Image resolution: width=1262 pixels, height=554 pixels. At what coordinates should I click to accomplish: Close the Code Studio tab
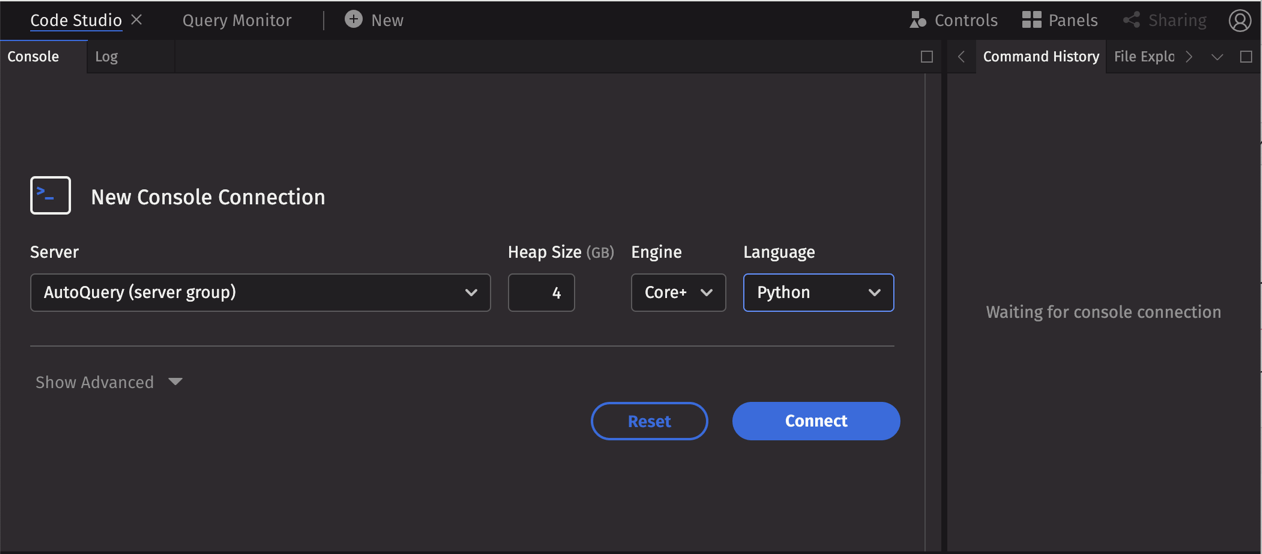pyautogui.click(x=137, y=20)
